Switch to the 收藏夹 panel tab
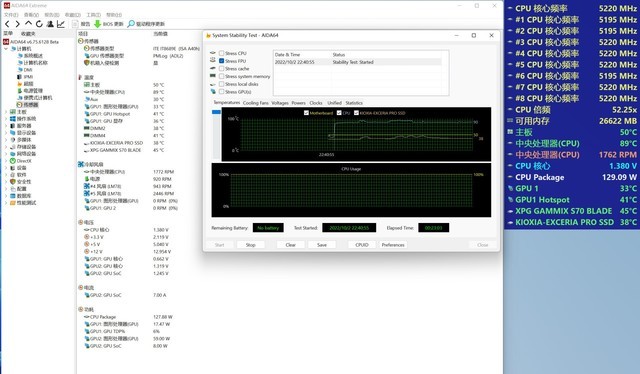 point(28,33)
